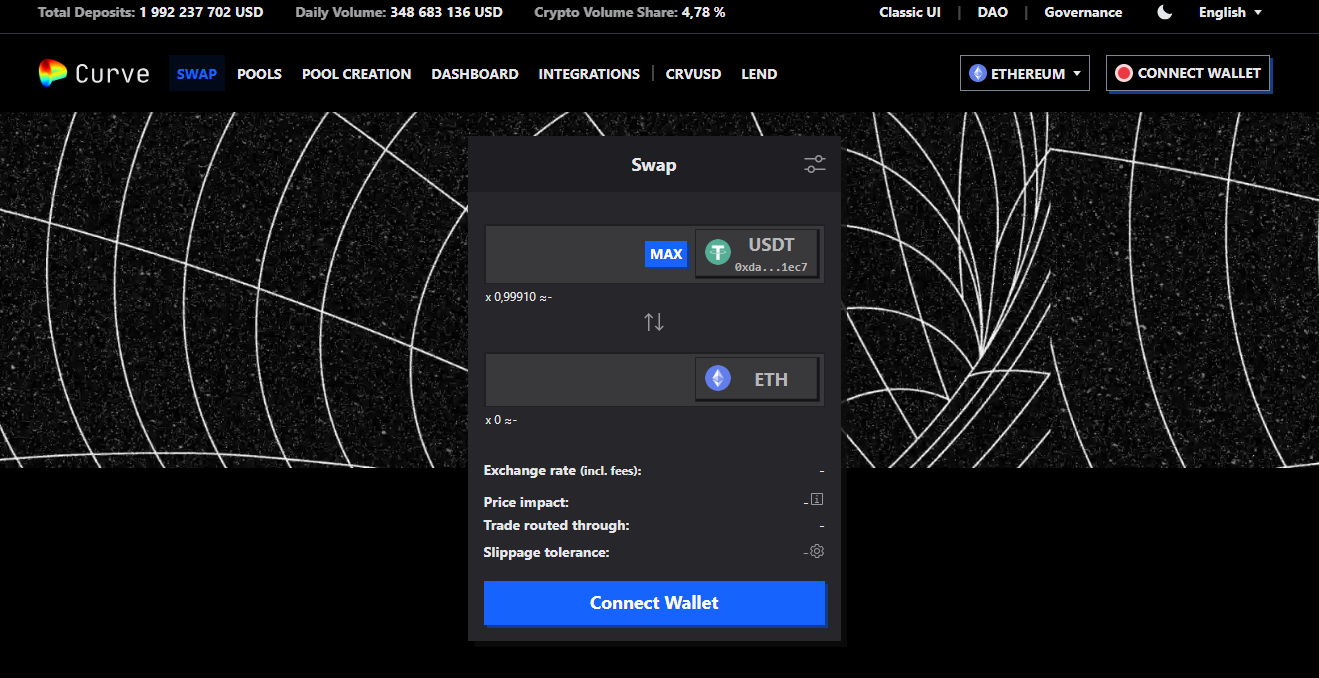Swap token direction with arrows icon
Screen dimensions: 1319x678
654,322
